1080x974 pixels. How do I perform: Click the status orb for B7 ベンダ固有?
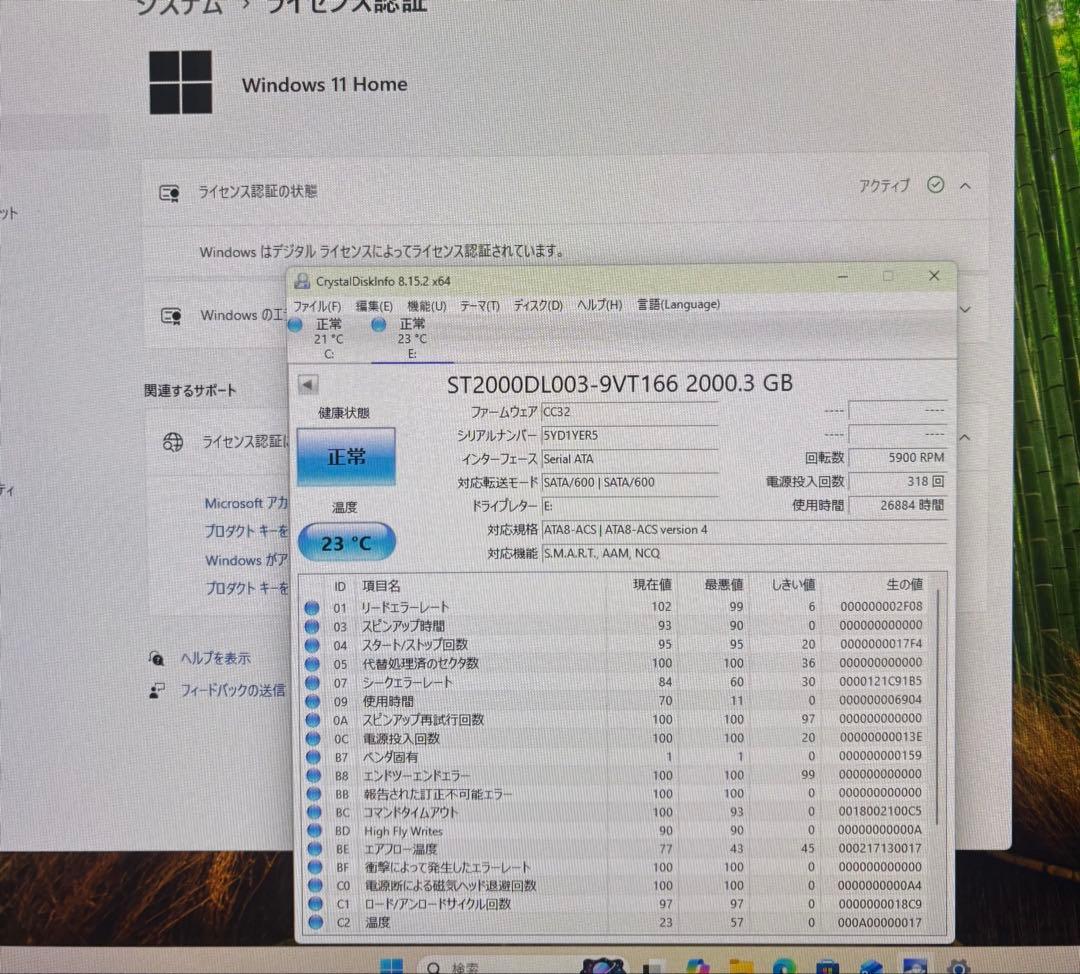click(313, 757)
